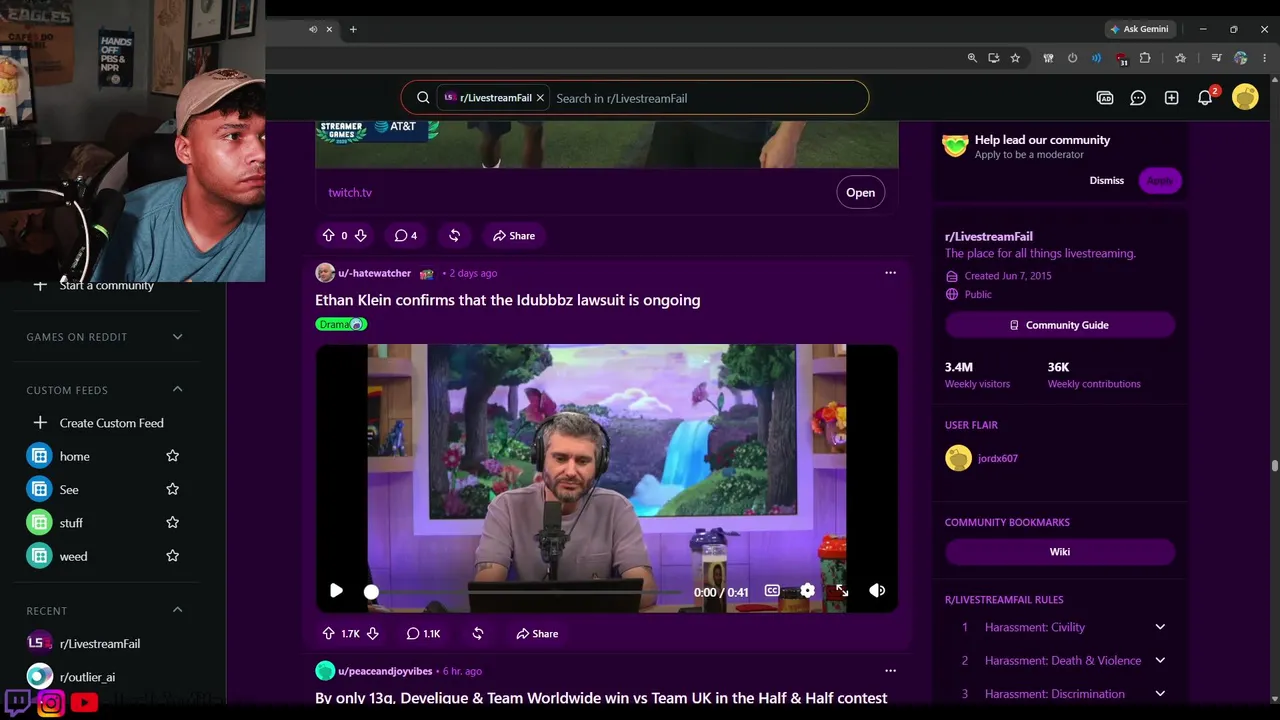Downvote the twitch.tv post with 0 votes
This screenshot has width=1280, height=720.
pyautogui.click(x=361, y=236)
